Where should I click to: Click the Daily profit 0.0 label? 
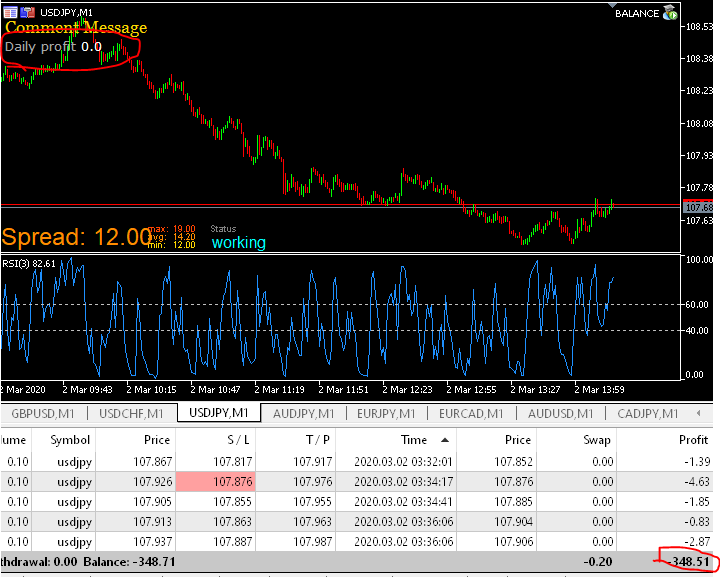coord(53,46)
